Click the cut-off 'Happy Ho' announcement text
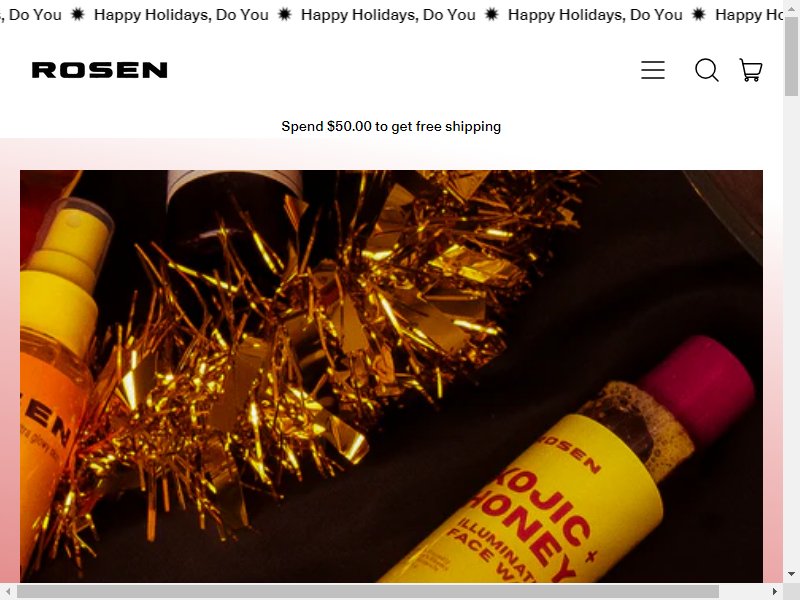The width and height of the screenshot is (800, 600). [748, 15]
